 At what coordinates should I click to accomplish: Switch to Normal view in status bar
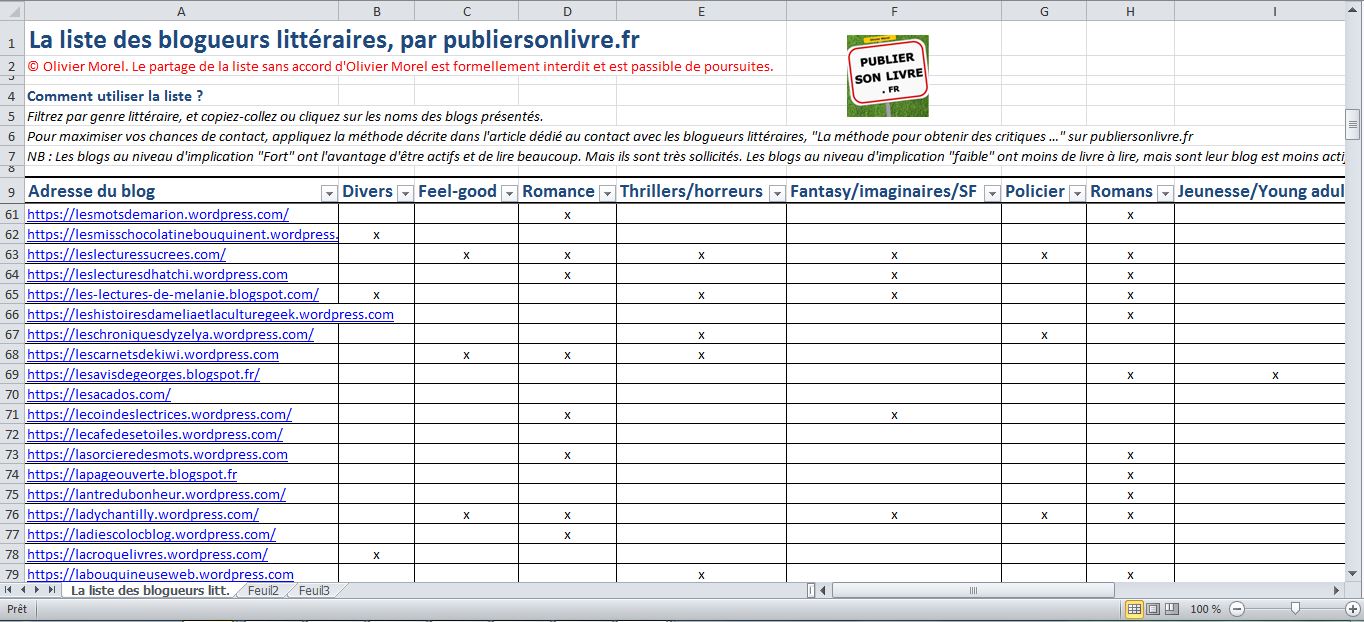pyautogui.click(x=1134, y=609)
